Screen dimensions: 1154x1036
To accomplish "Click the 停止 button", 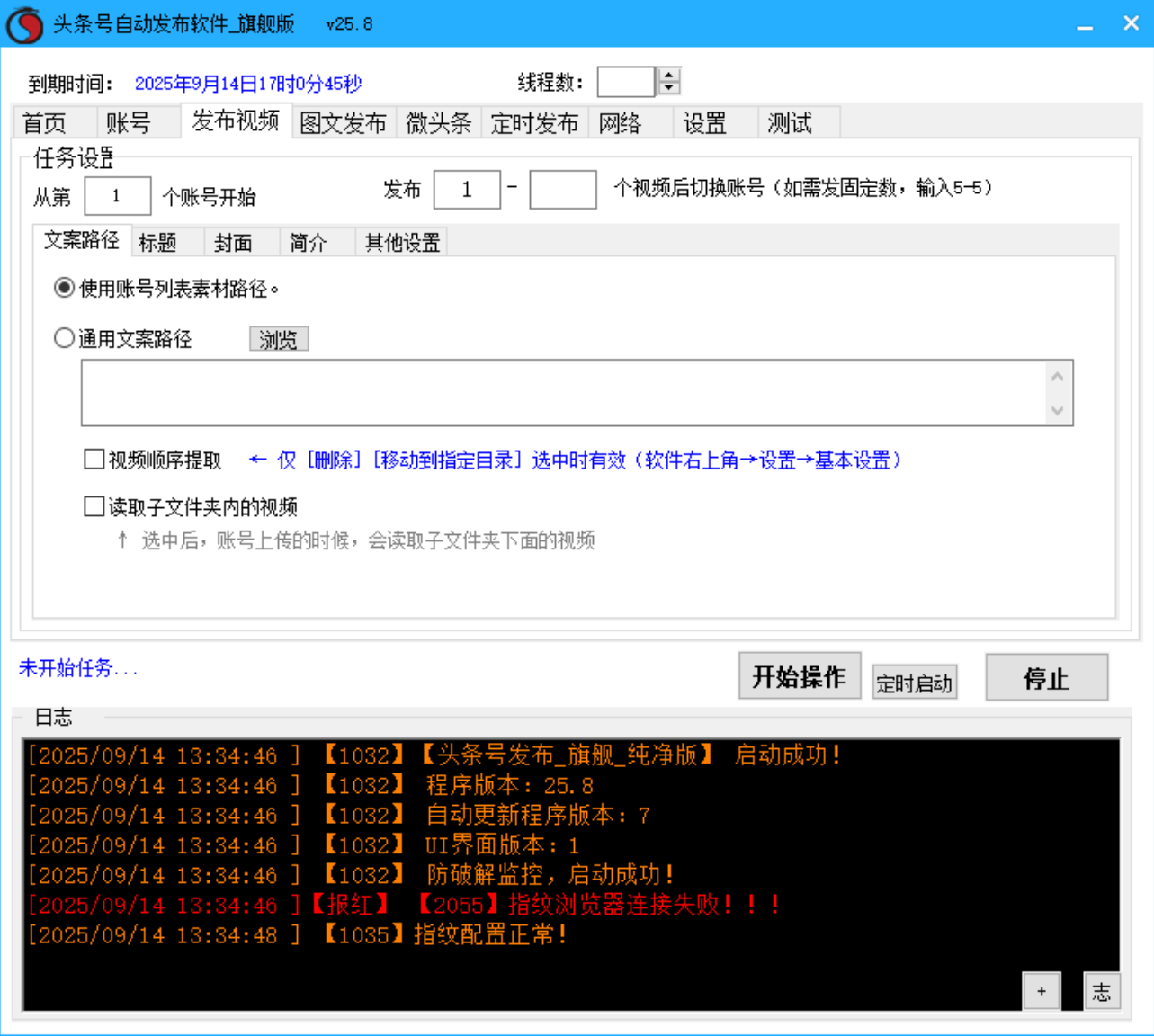I will 1047,677.
